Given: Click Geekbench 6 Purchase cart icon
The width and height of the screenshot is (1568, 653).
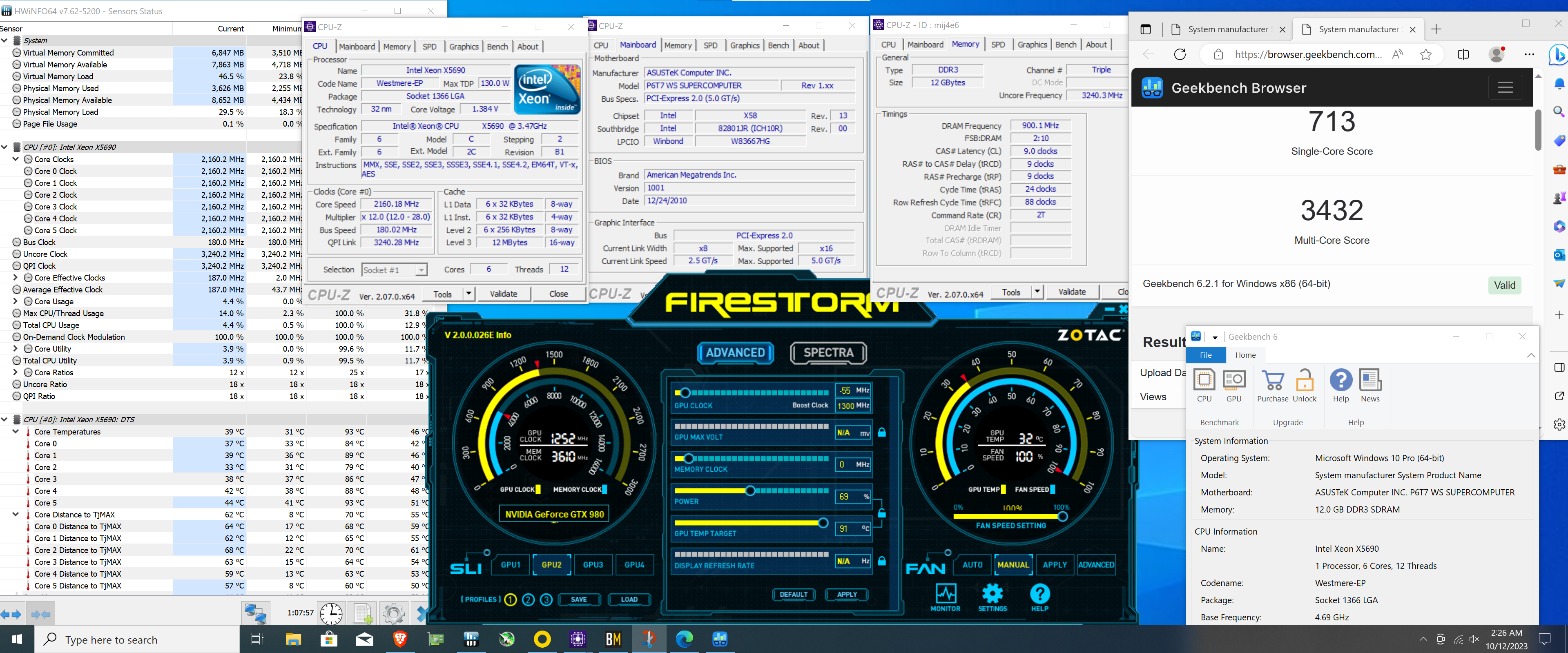Looking at the screenshot, I should (1273, 385).
